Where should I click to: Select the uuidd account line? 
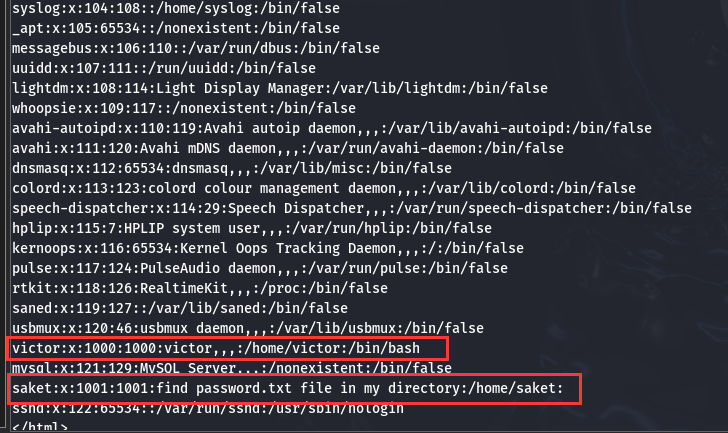coord(163,68)
